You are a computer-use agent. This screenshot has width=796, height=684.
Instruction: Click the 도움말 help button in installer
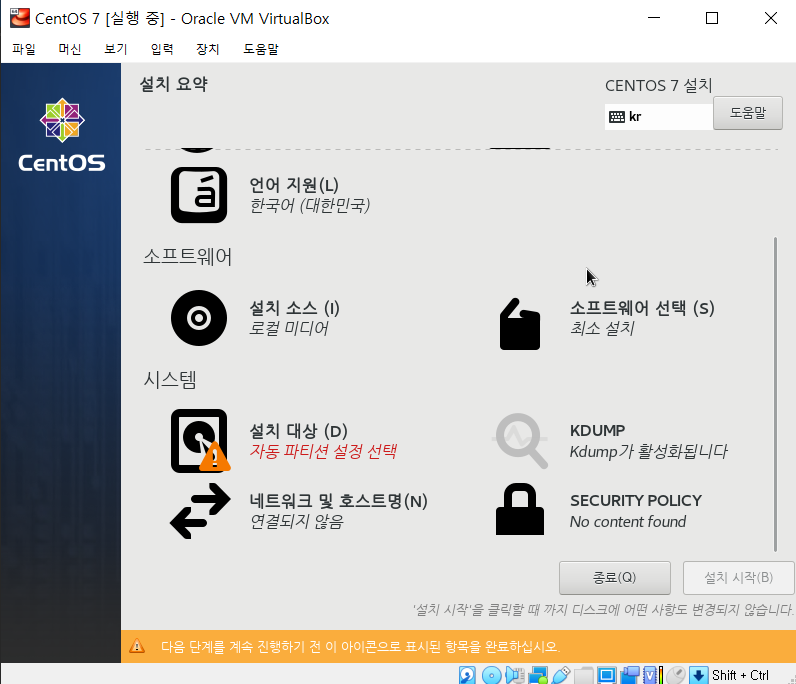pos(748,113)
